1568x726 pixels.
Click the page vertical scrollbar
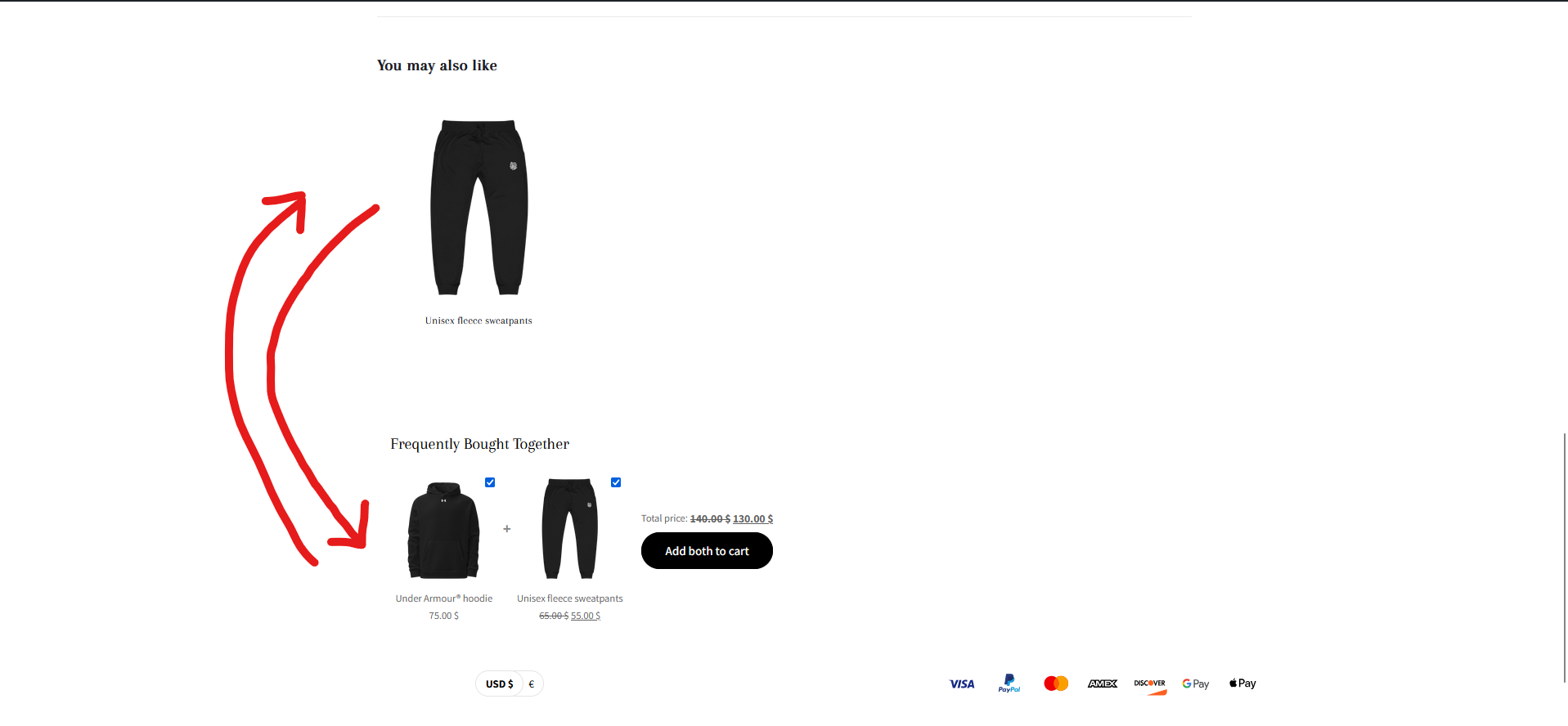point(1564,556)
